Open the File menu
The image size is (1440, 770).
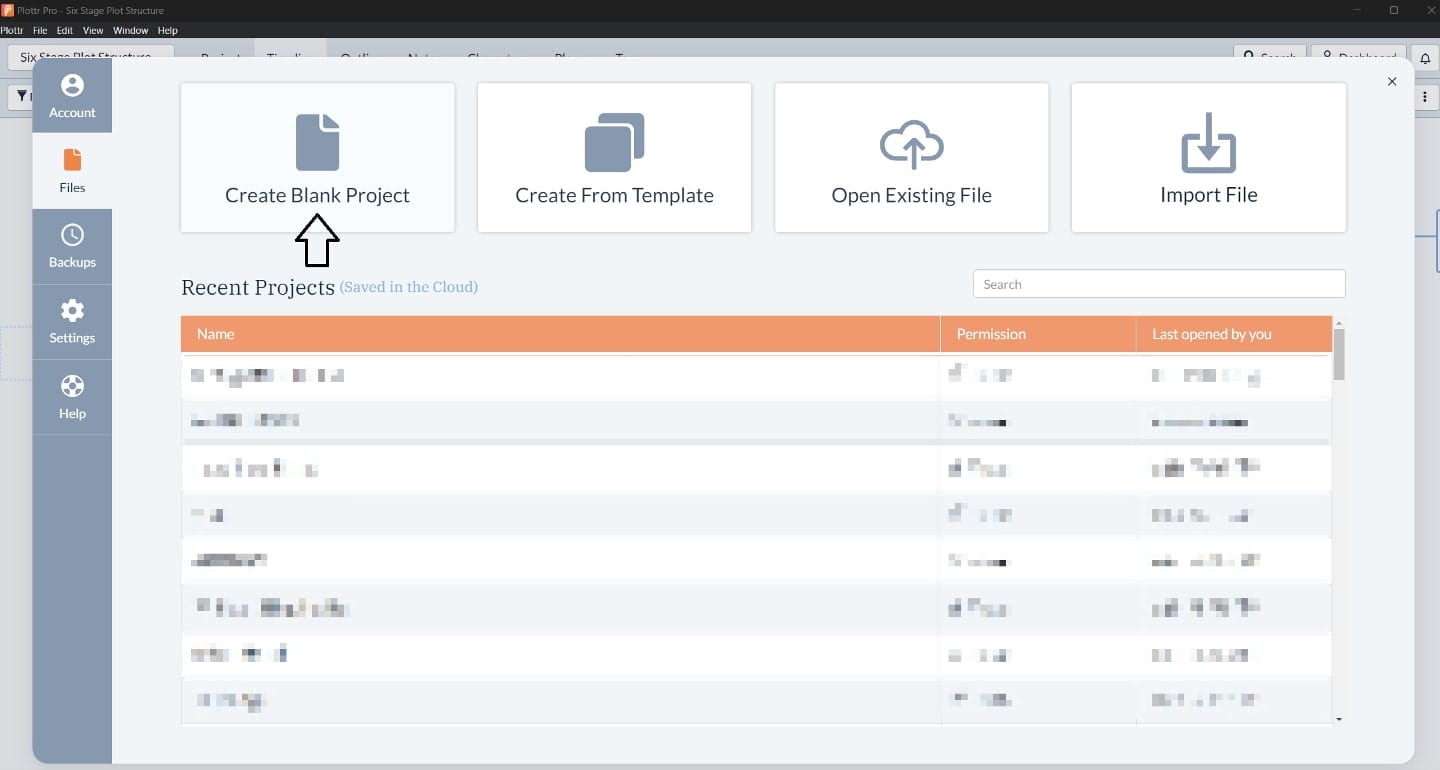(x=40, y=31)
